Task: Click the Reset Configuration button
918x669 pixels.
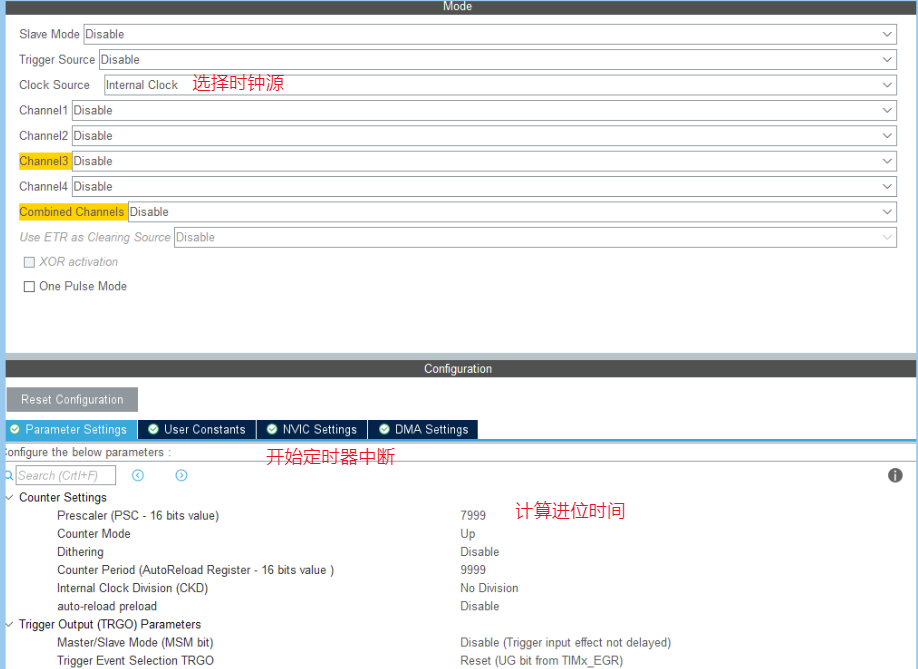Action: pyautogui.click(x=72, y=400)
